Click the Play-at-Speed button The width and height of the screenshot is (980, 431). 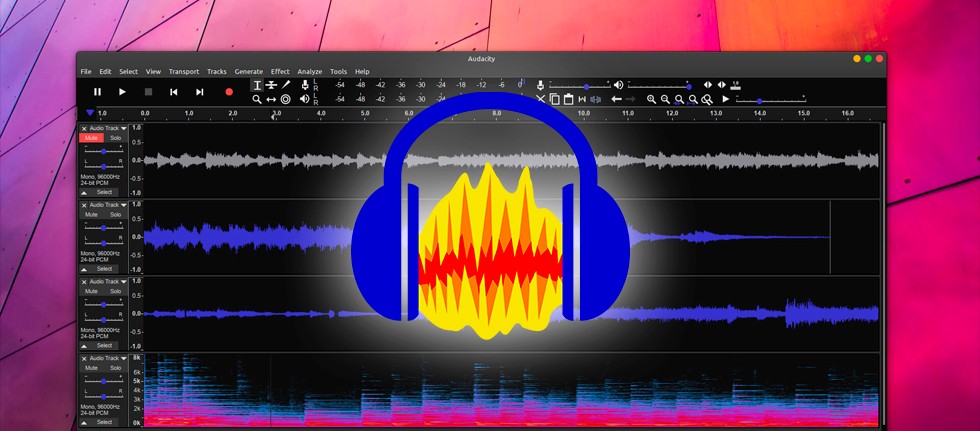(726, 99)
